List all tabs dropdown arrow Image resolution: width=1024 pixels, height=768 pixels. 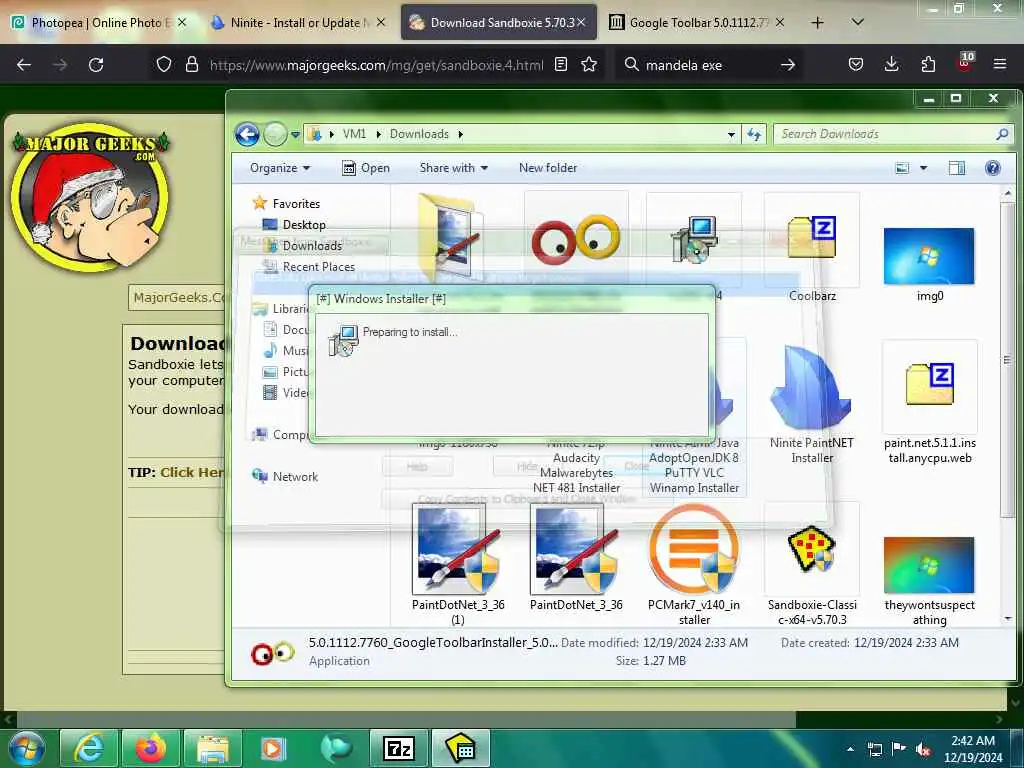coord(858,23)
